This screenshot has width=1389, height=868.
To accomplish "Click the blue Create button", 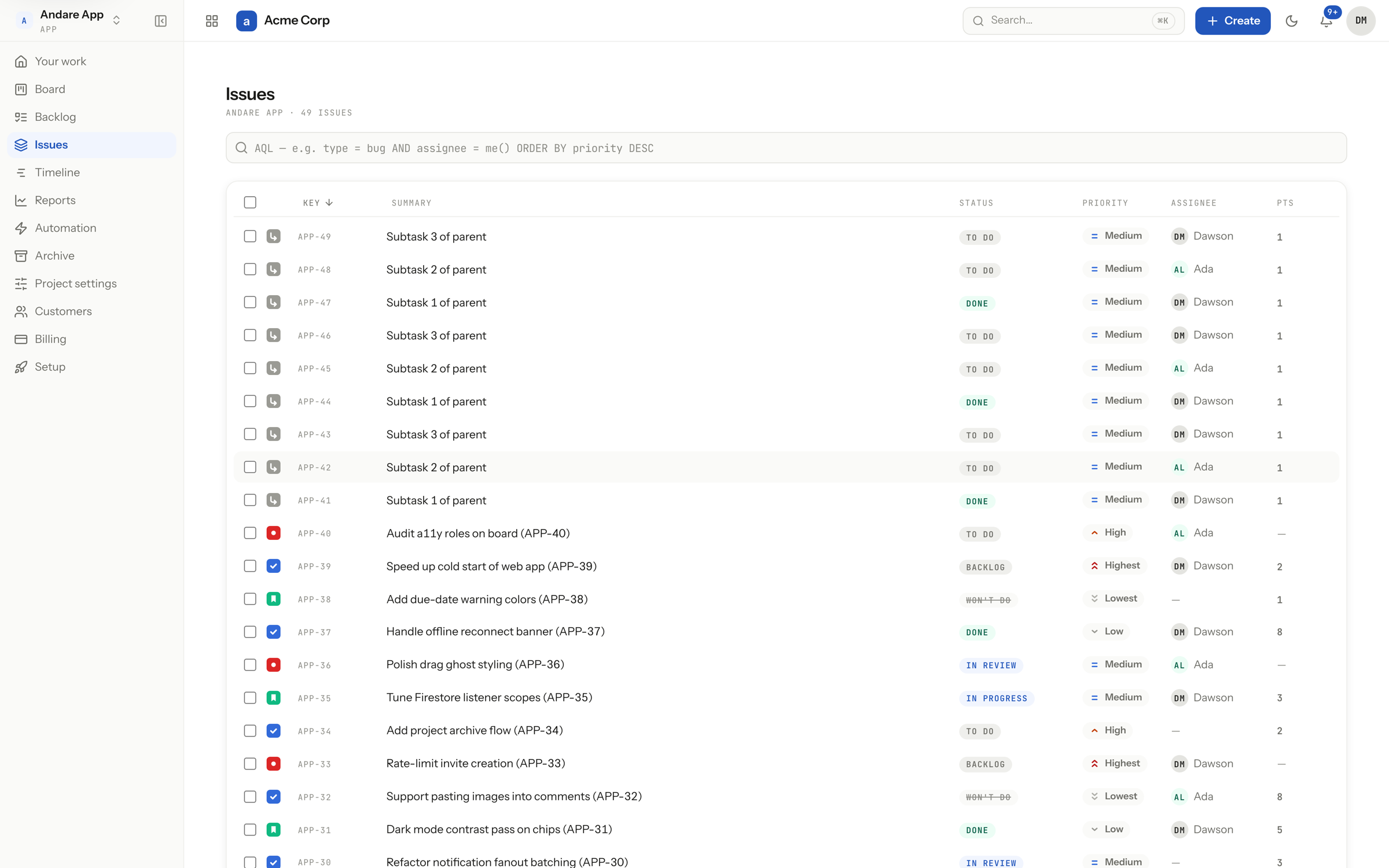I will click(1233, 21).
